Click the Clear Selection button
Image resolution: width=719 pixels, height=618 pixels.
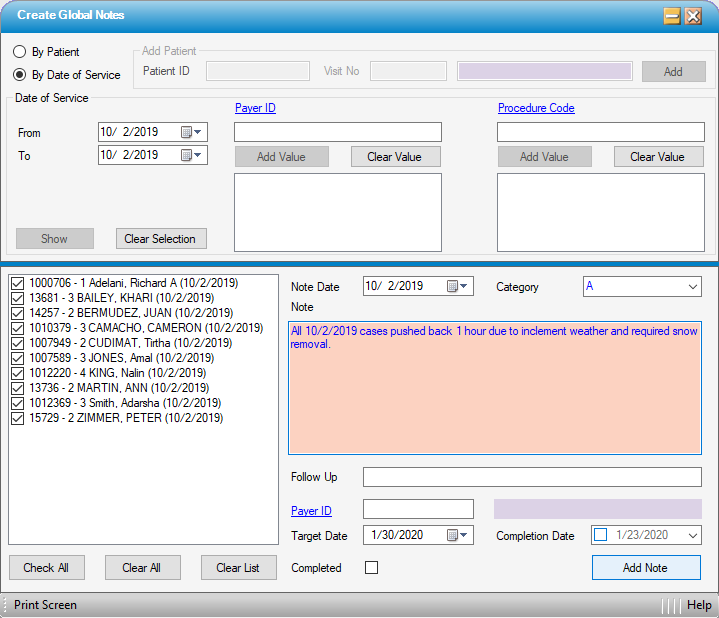[x=162, y=239]
